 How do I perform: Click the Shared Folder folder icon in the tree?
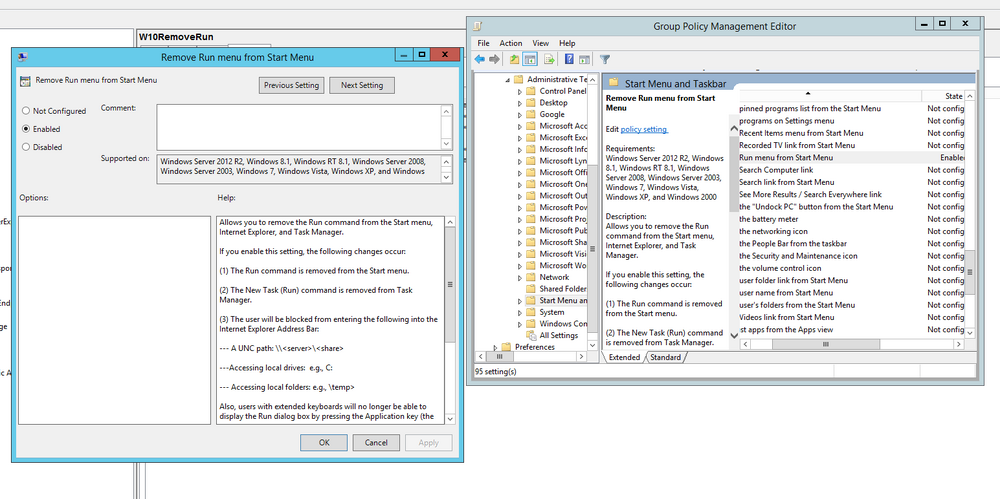pos(530,288)
